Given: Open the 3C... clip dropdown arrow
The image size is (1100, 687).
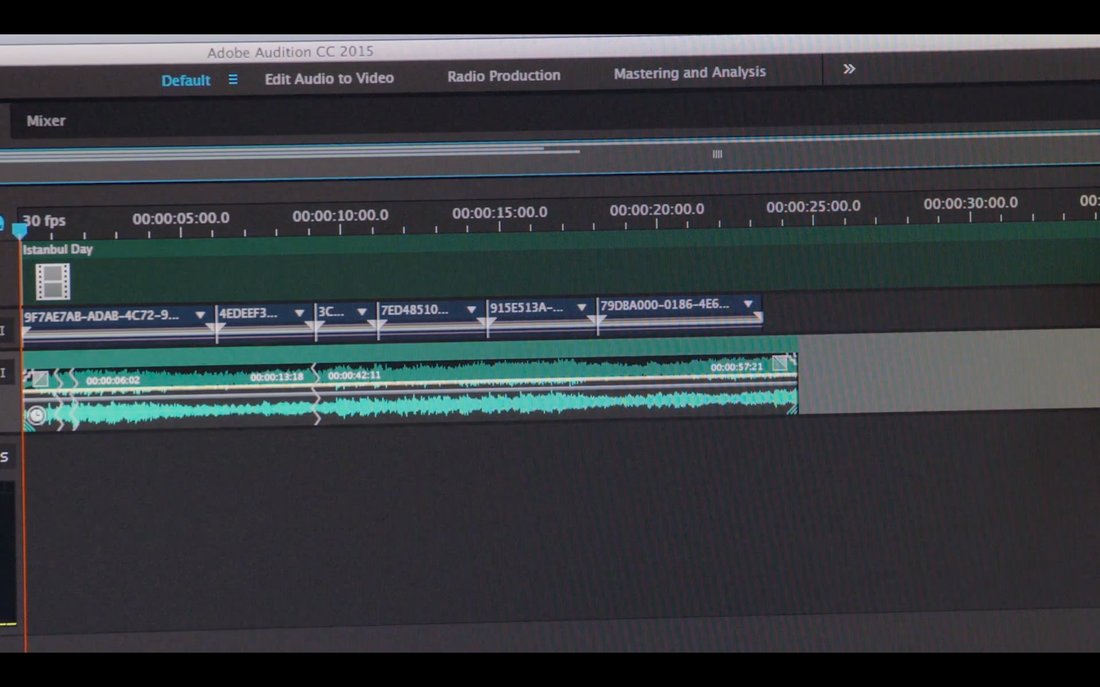Looking at the screenshot, I should click(362, 312).
